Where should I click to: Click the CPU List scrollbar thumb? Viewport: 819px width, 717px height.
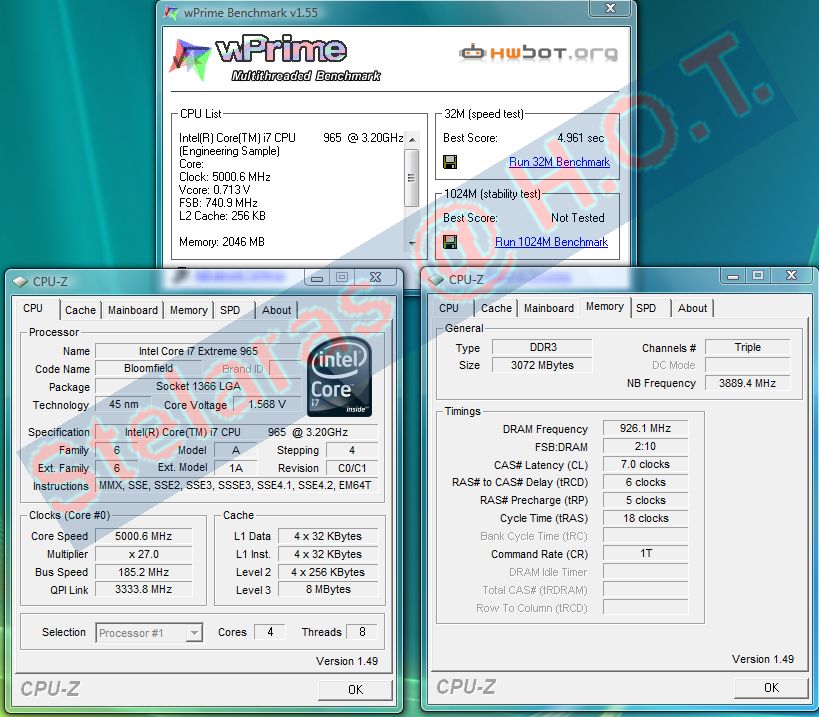411,178
